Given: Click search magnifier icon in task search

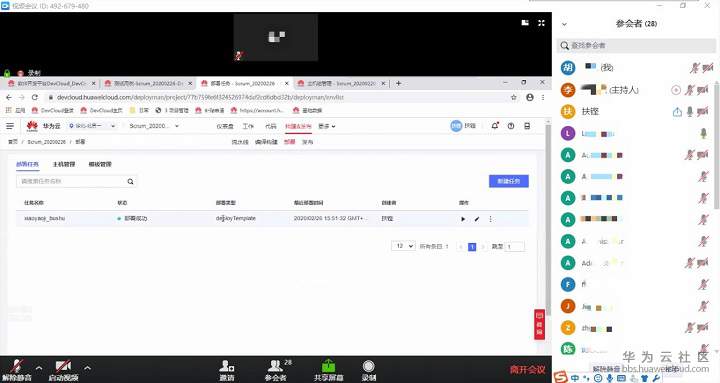Looking at the screenshot, I should (x=130, y=181).
